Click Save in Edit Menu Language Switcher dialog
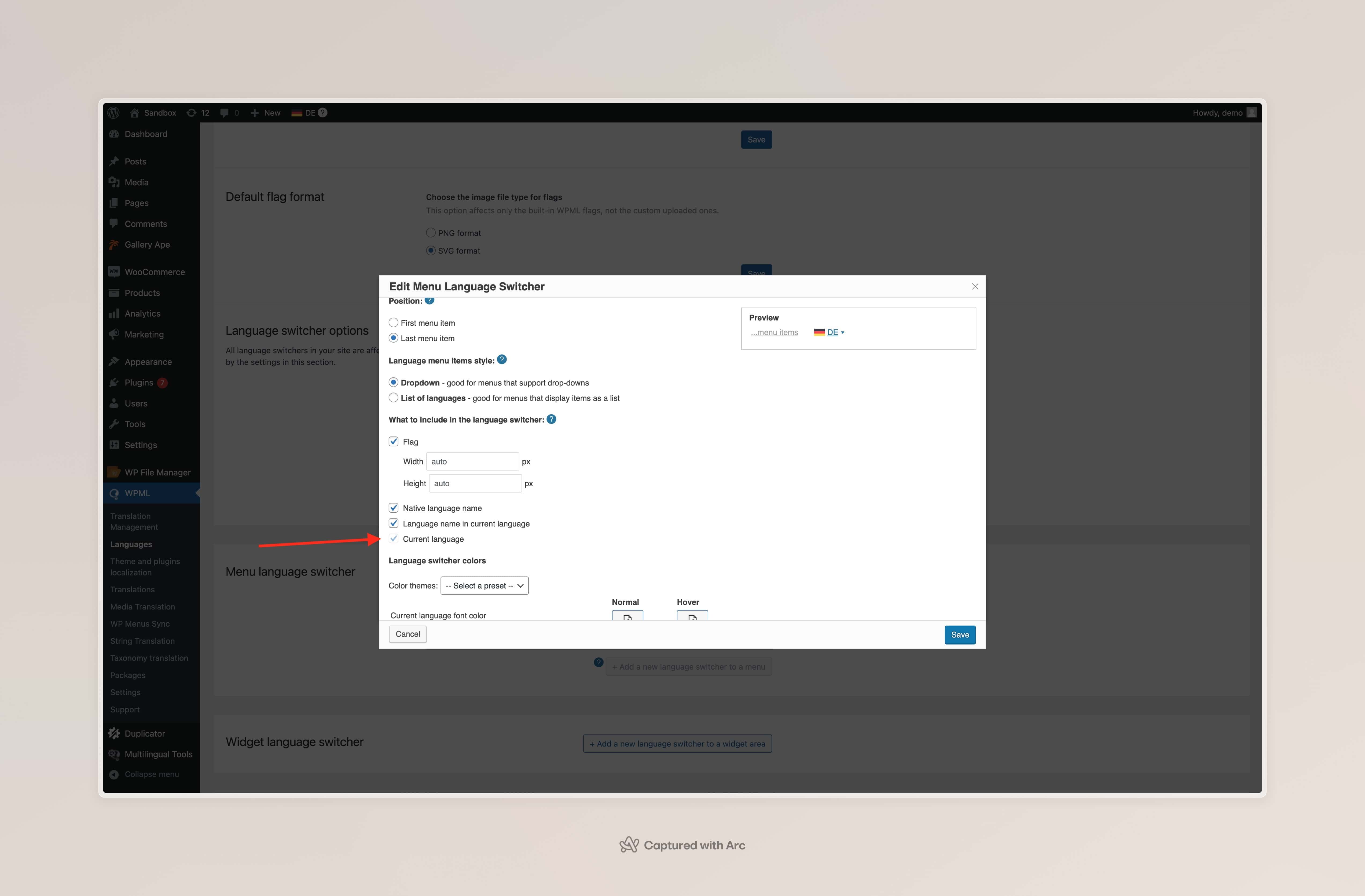Image resolution: width=1365 pixels, height=896 pixels. point(960,634)
